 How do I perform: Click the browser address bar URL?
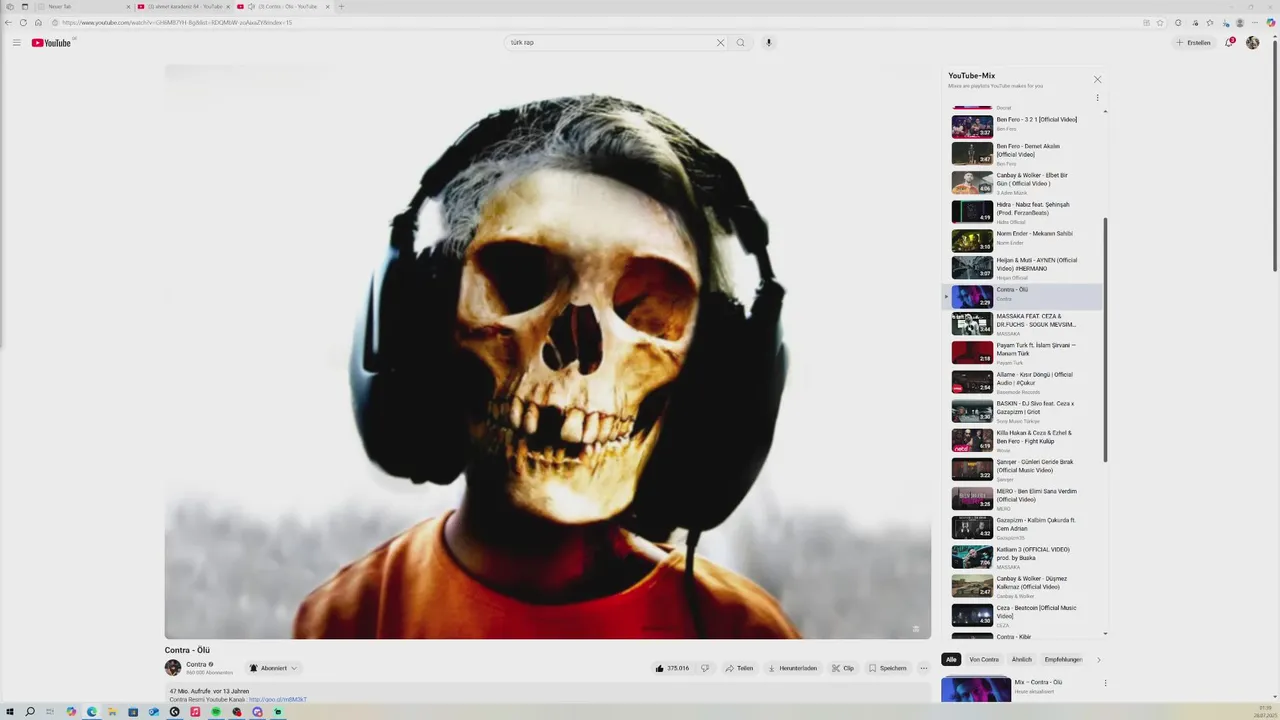point(177,22)
